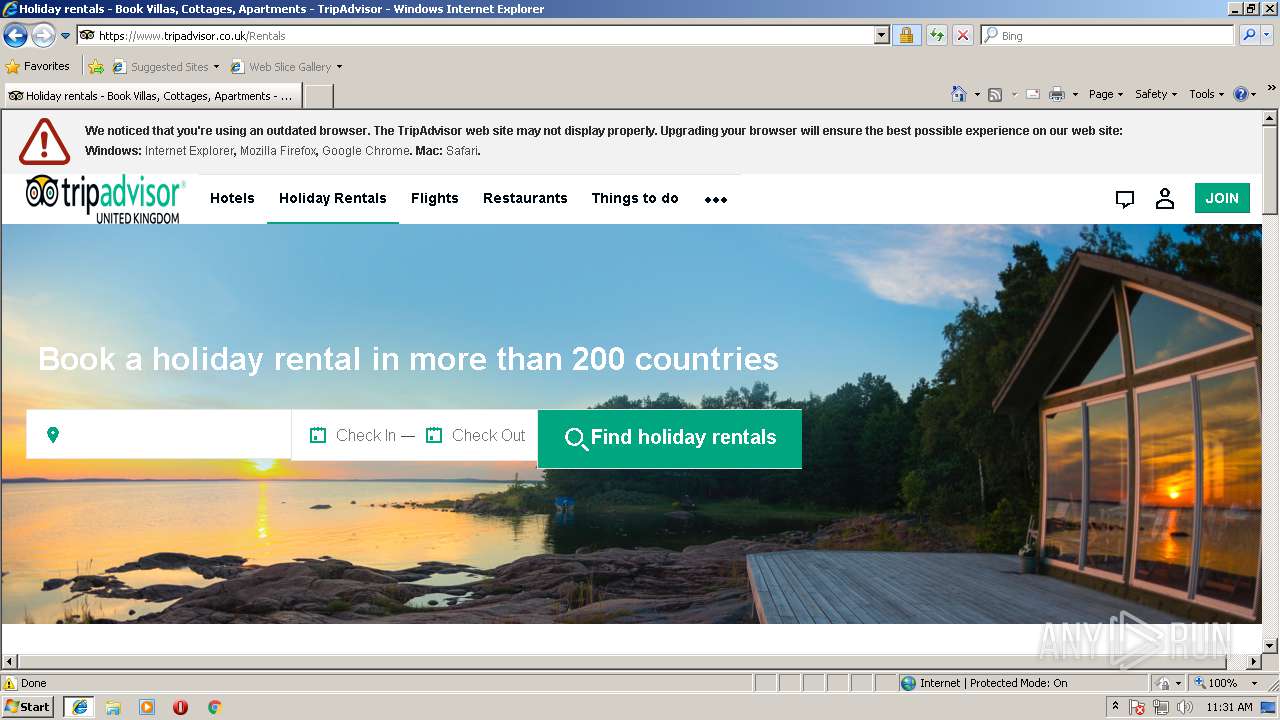
Task: Open a new blank browser tab
Action: click(318, 96)
